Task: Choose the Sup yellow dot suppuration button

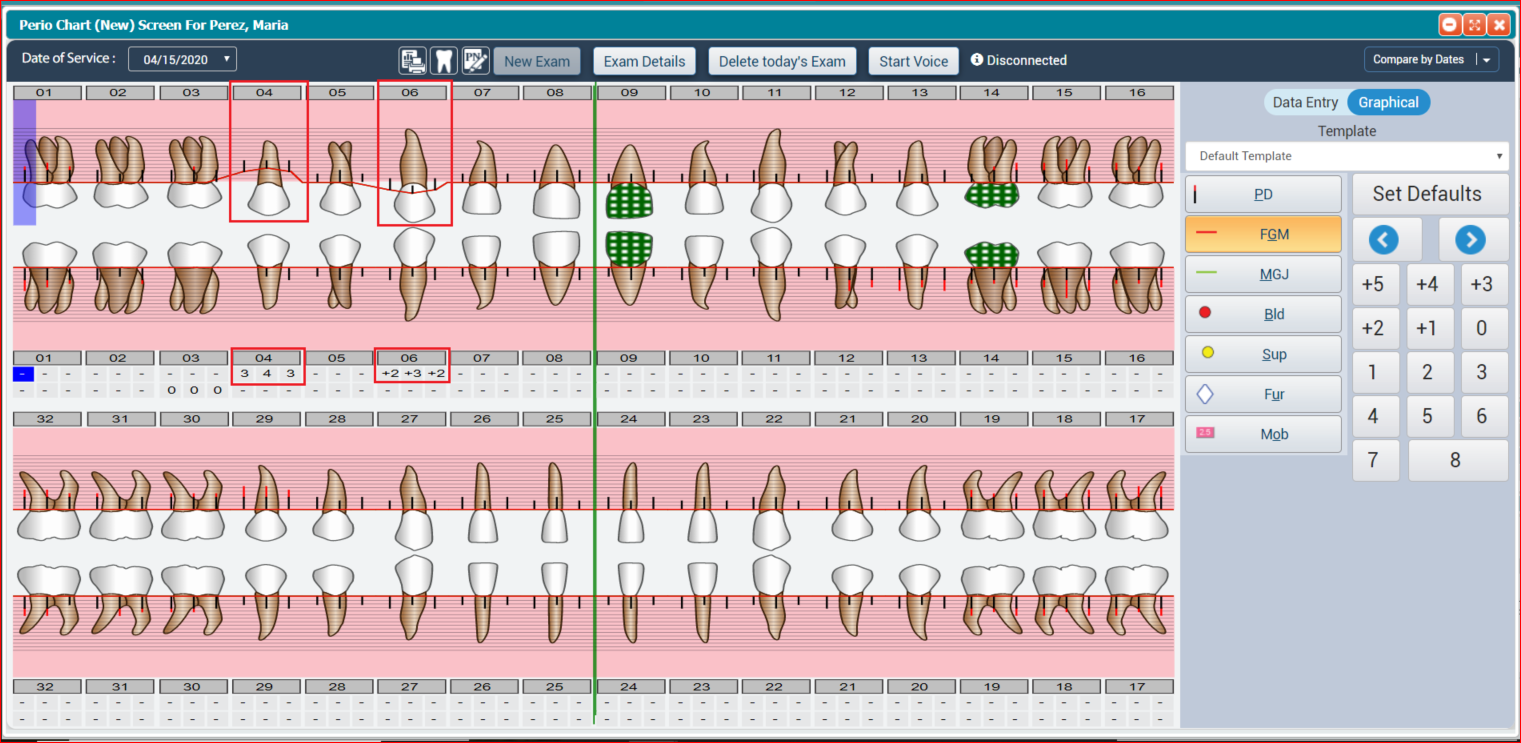Action: click(1263, 354)
